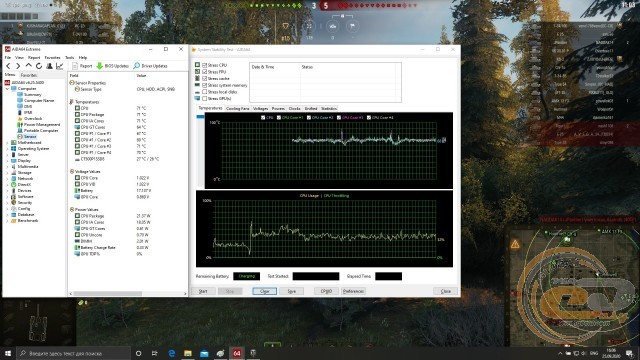640x360 pixels.
Task: Enable the Stress local disks checkbox
Action: click(204, 92)
